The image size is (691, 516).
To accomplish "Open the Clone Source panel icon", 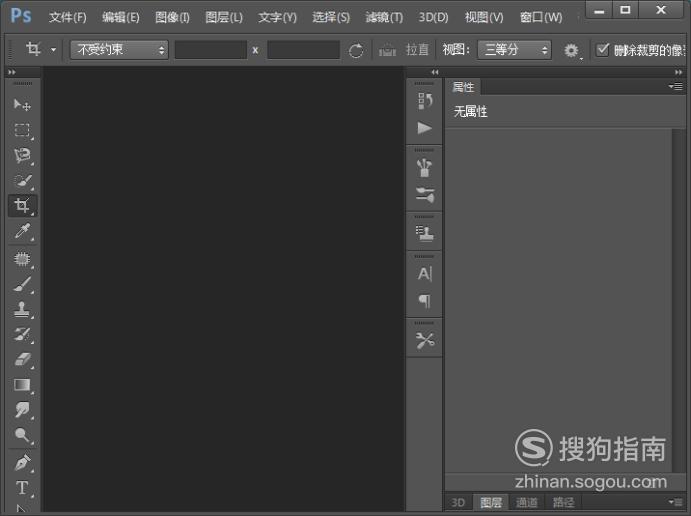I will [x=425, y=233].
